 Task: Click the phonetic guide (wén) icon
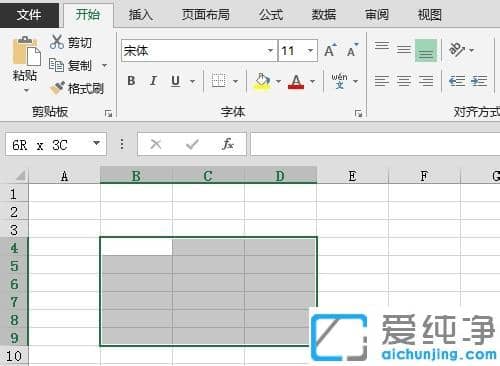[x=339, y=81]
